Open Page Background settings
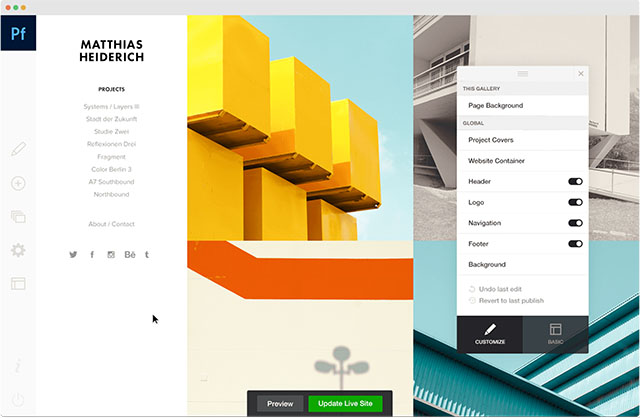 [x=522, y=106]
